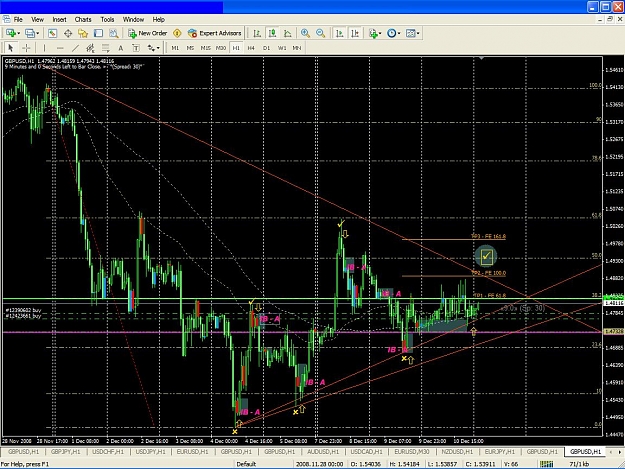625x469 pixels.
Task: Click the document icon left of File menu
Action: coord(6,19)
